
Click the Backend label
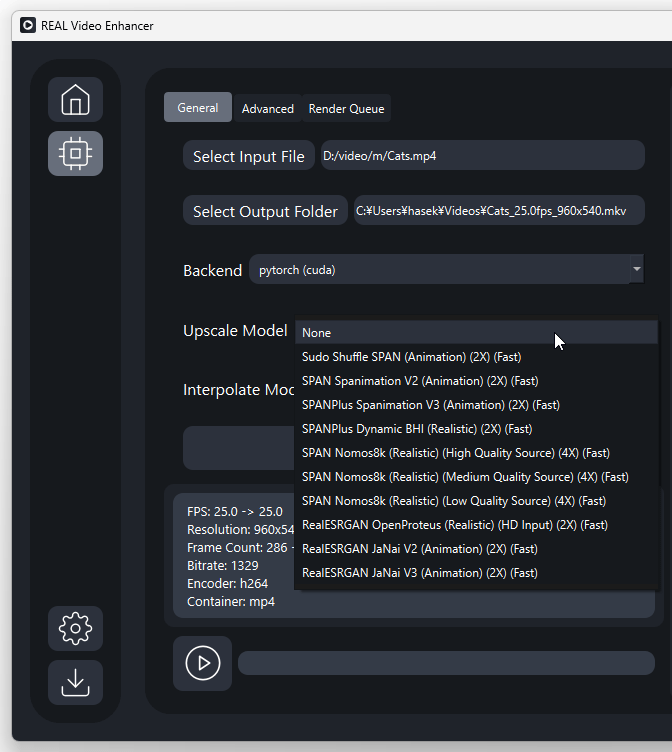click(x=212, y=270)
